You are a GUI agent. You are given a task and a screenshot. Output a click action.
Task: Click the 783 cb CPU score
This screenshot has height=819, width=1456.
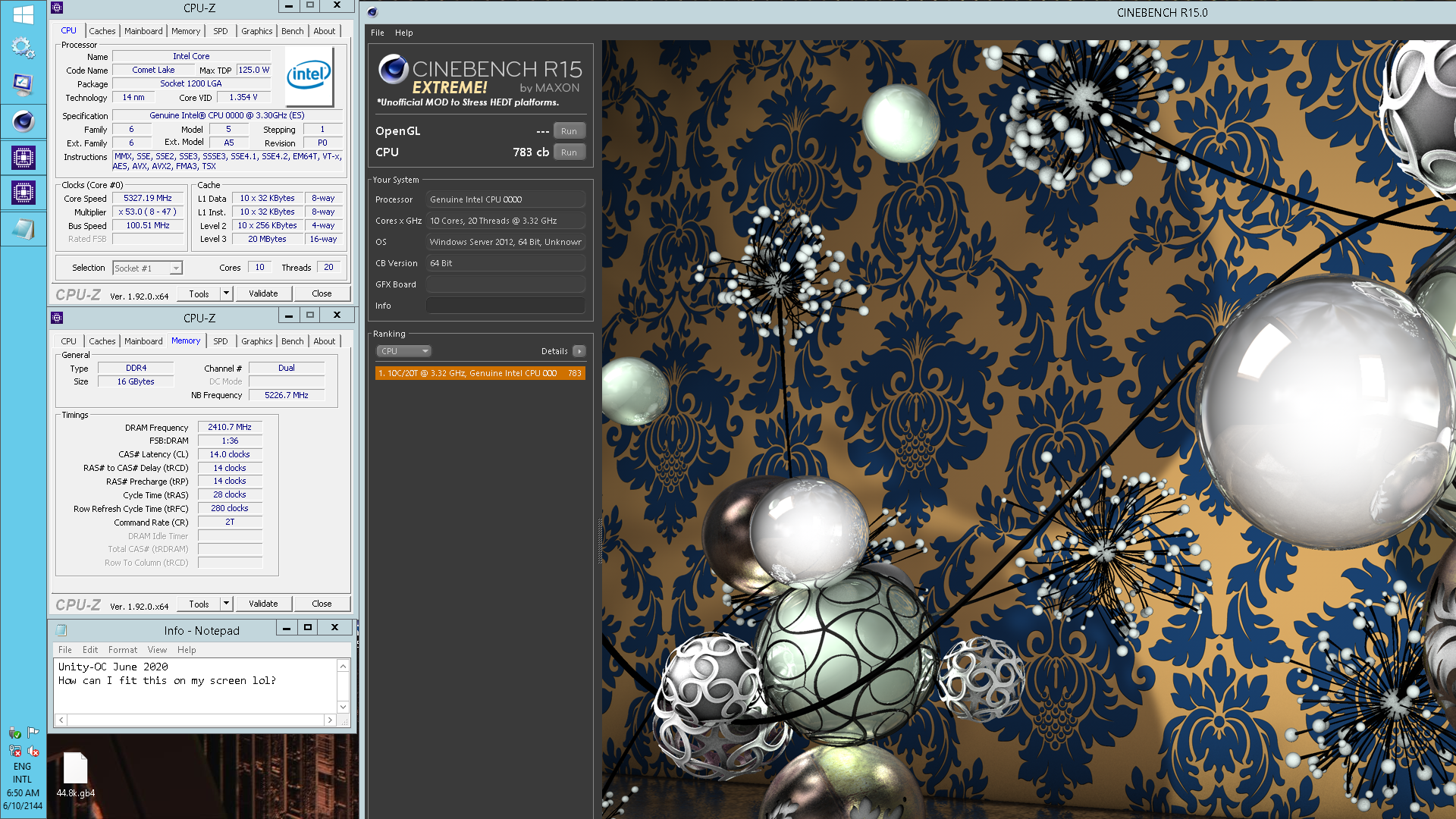tap(531, 152)
